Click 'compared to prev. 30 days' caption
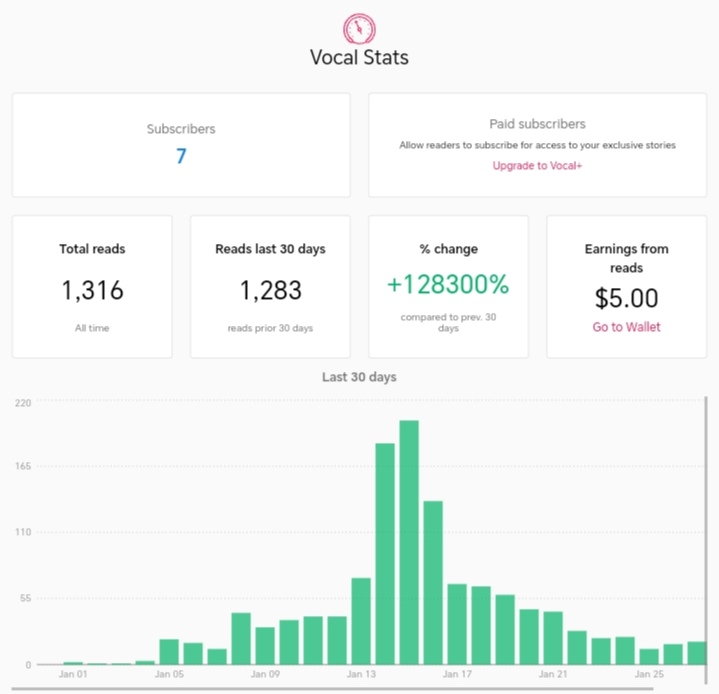 [448, 322]
